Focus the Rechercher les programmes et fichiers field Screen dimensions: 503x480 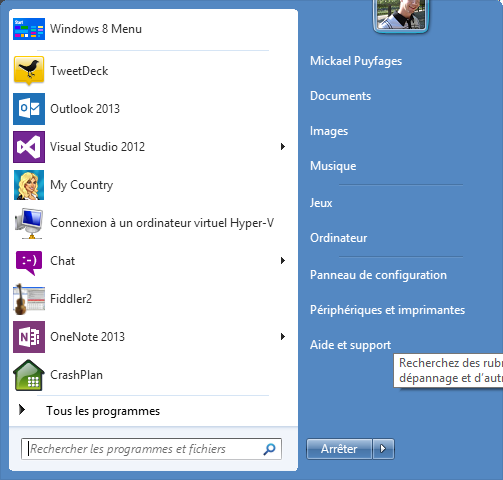pyautogui.click(x=151, y=449)
